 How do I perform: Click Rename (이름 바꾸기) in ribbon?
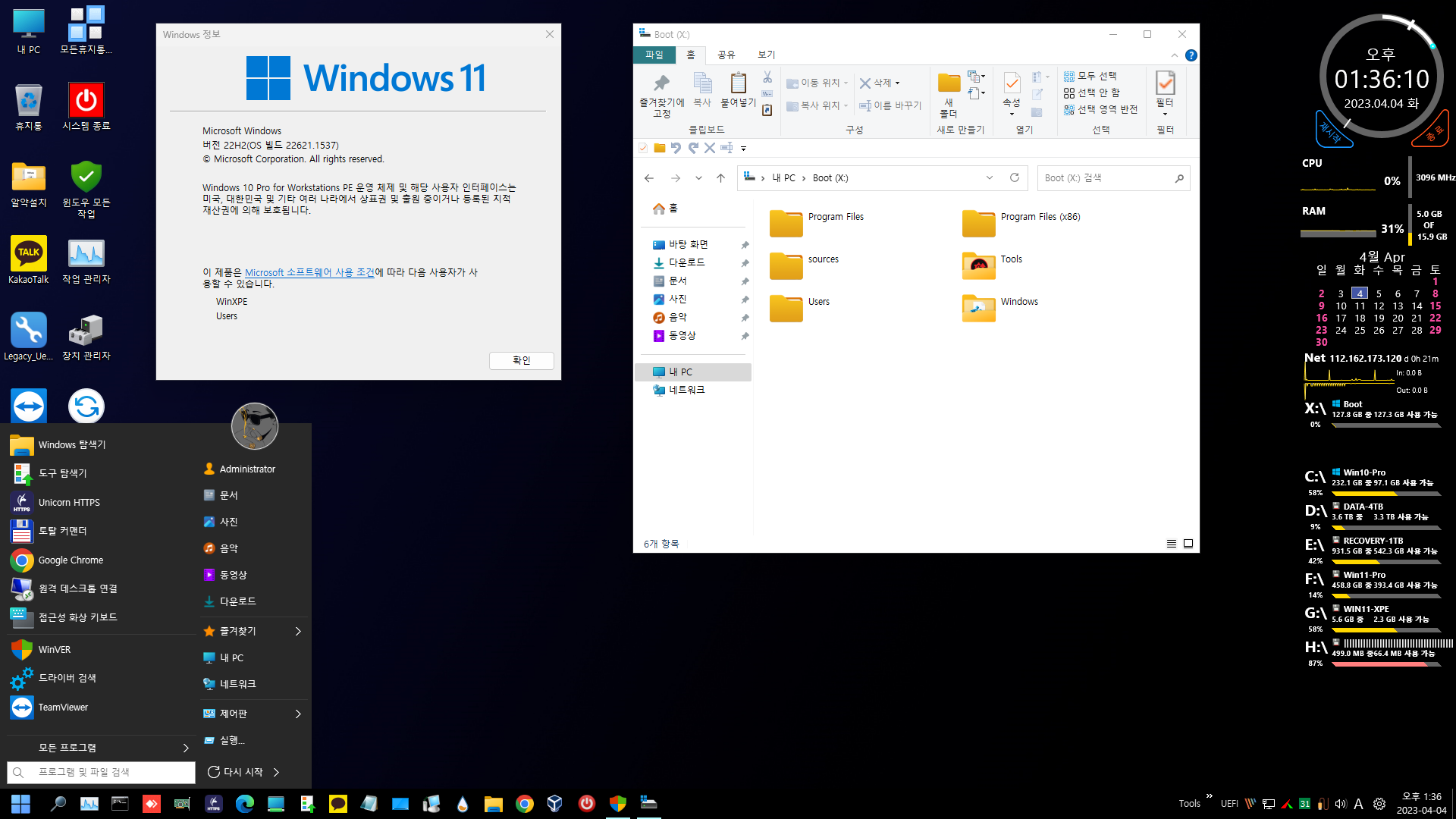890,105
